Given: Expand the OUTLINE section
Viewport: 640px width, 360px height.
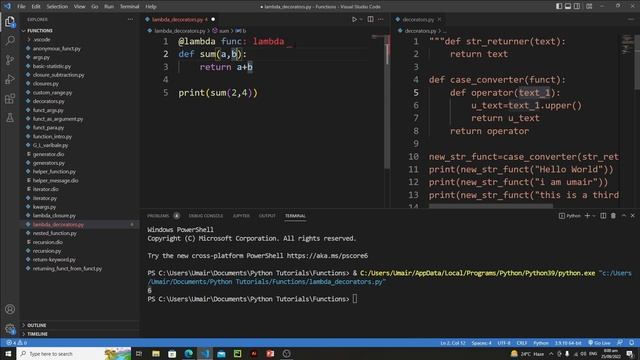Looking at the screenshot, I should (36, 325).
